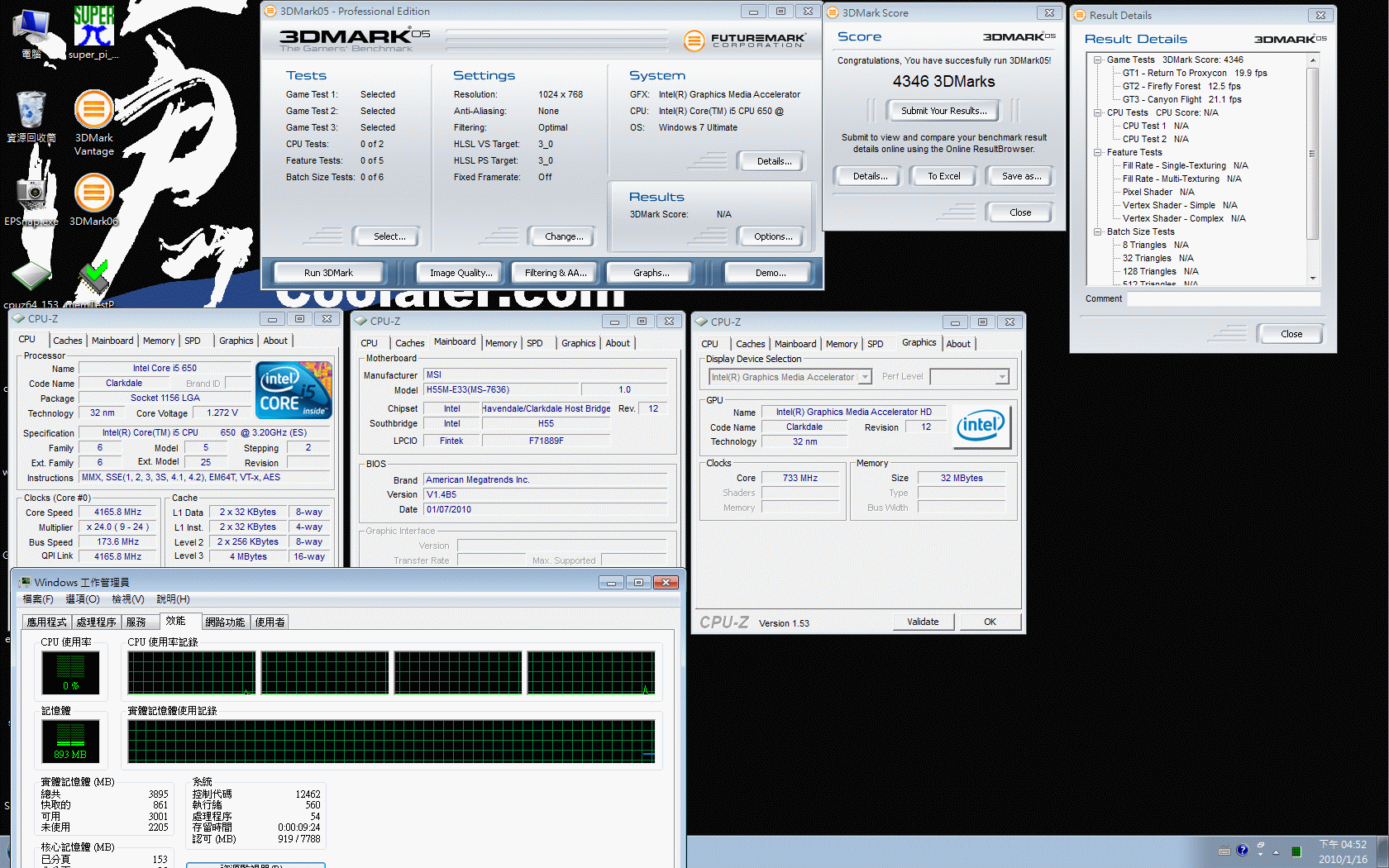Click the help icon in system tray
This screenshot has width=1389, height=868.
(1242, 851)
